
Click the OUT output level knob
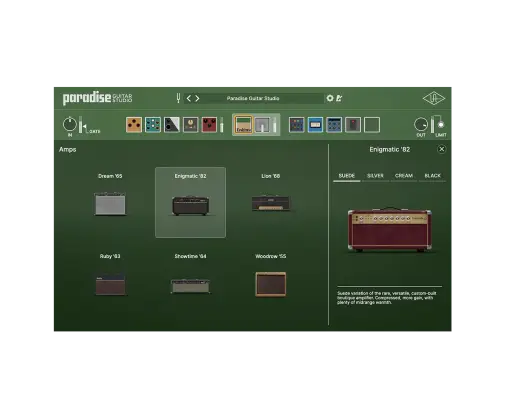421,124
